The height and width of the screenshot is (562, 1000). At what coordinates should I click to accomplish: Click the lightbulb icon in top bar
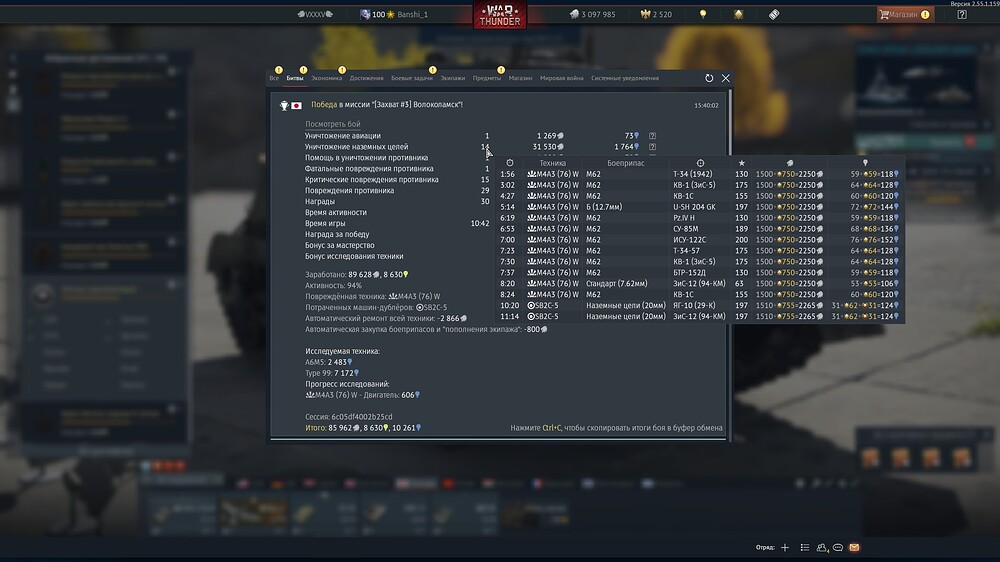703,14
